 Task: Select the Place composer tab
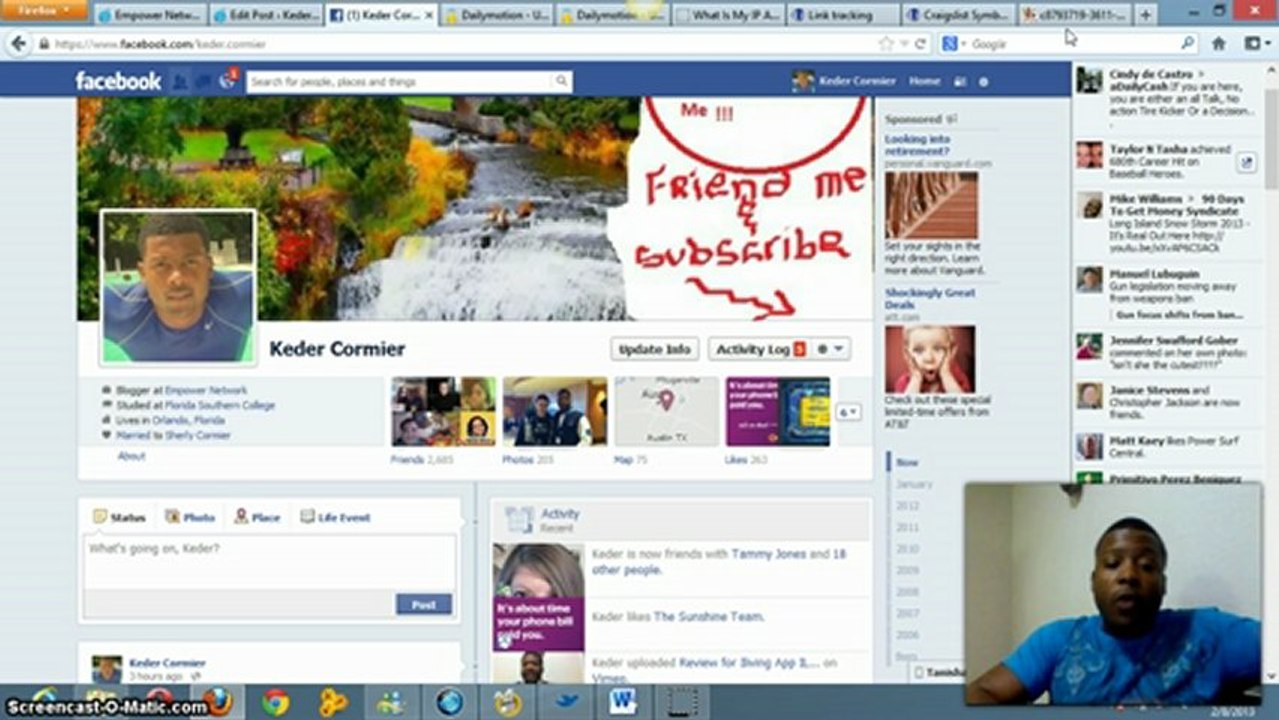tap(257, 517)
